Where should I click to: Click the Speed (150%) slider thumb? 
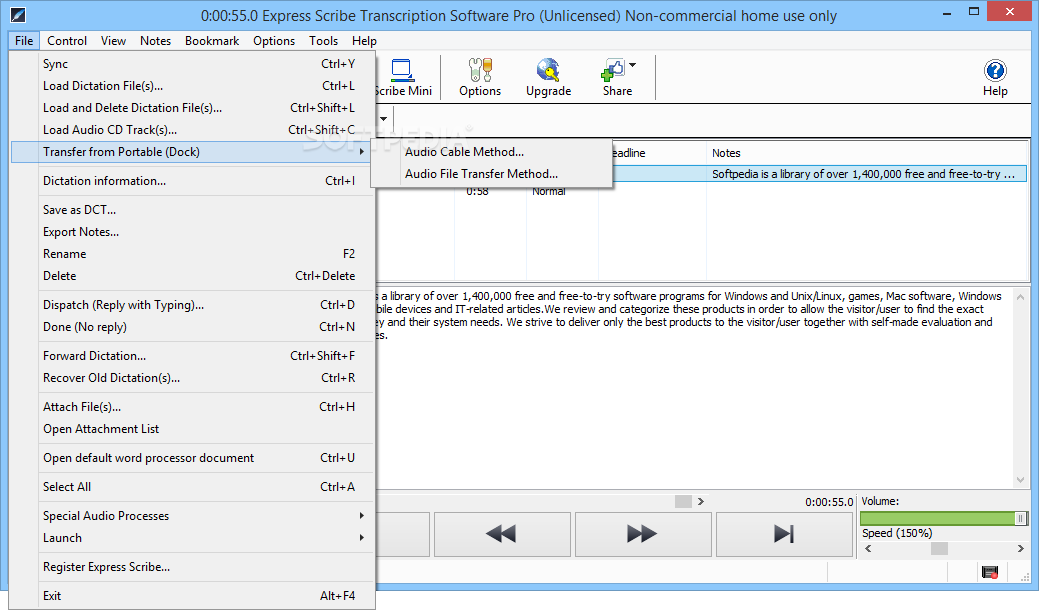(939, 548)
